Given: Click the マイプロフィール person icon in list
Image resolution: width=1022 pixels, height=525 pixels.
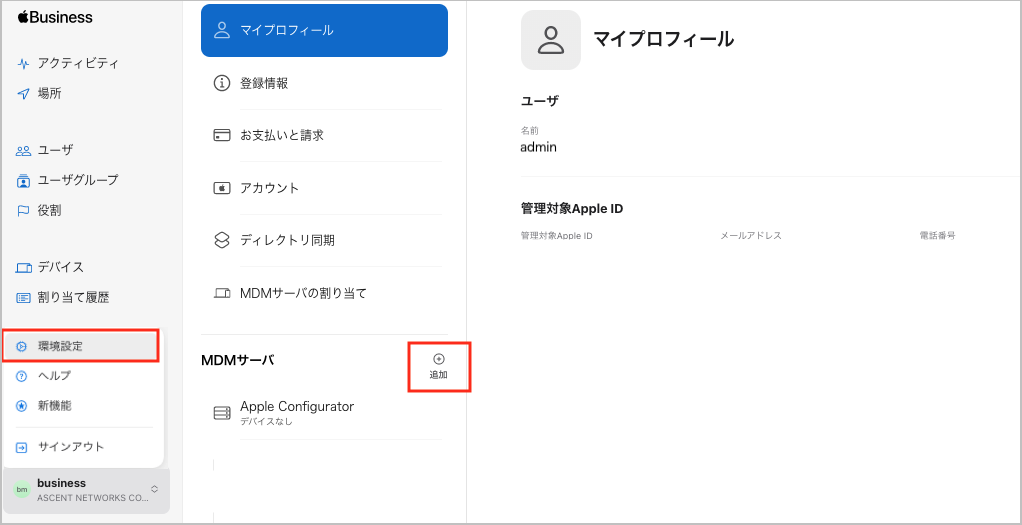Looking at the screenshot, I should pyautogui.click(x=222, y=30).
